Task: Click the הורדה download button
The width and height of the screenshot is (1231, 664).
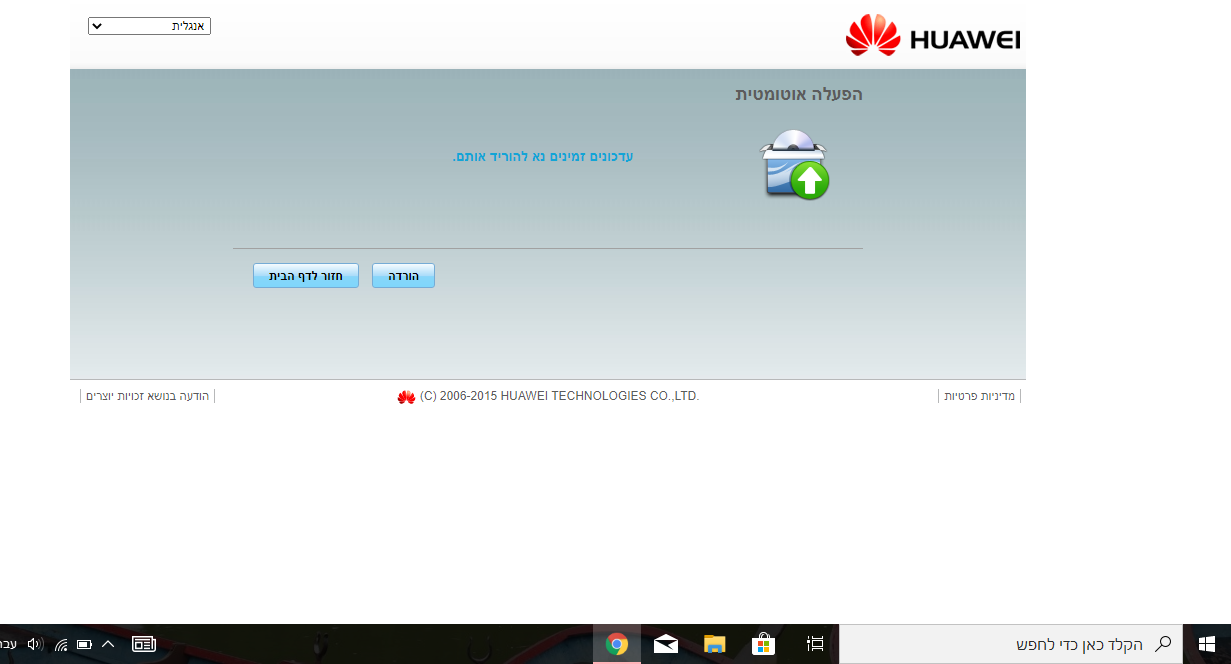Action: (403, 276)
